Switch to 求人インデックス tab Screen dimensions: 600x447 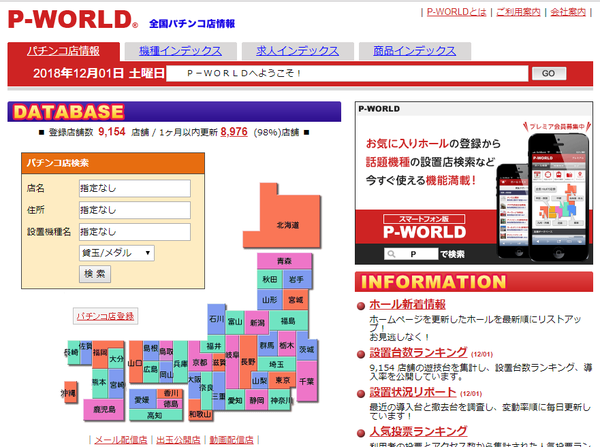coord(297,51)
